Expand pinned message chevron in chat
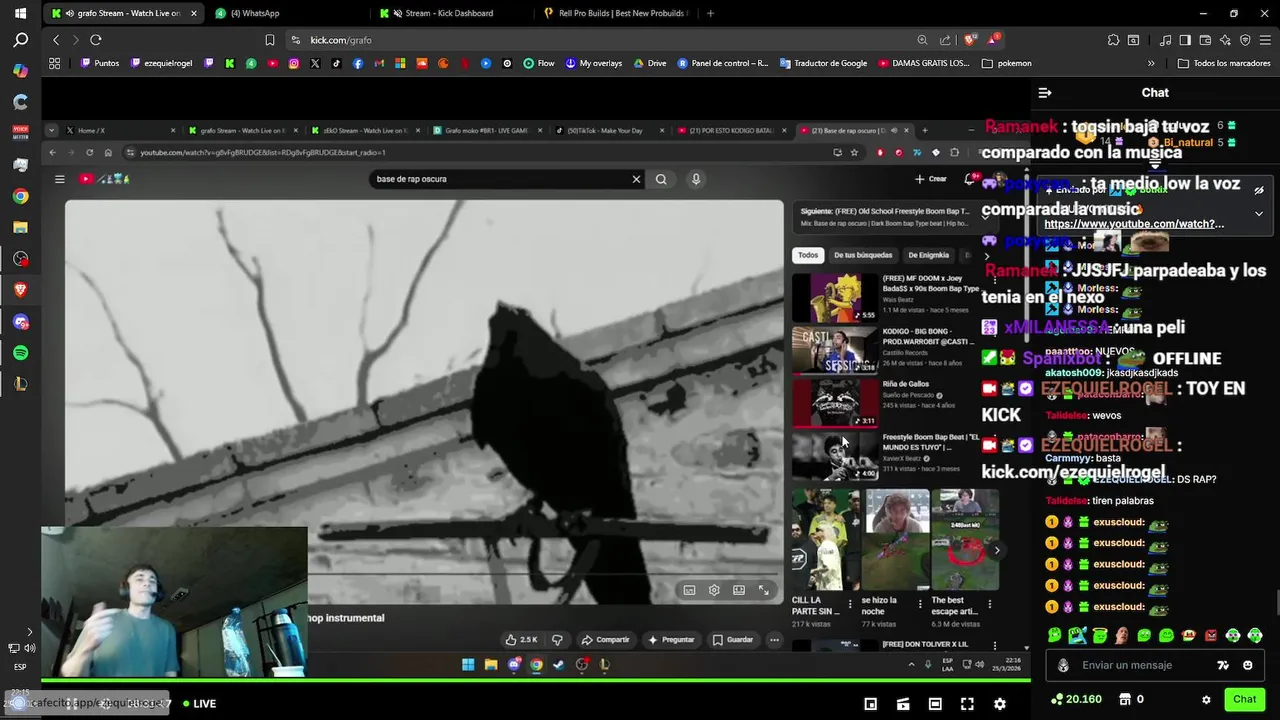This screenshot has height=720, width=1280. [1258, 213]
